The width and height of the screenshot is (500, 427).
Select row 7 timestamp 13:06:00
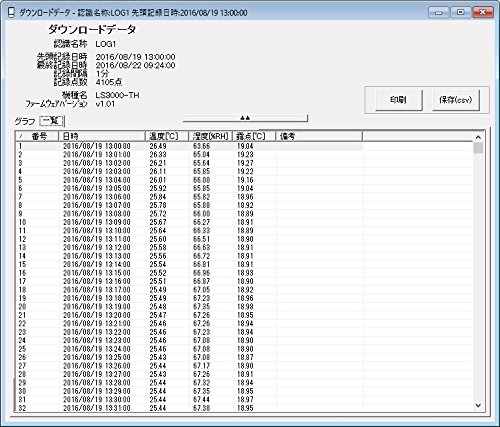click(97, 197)
